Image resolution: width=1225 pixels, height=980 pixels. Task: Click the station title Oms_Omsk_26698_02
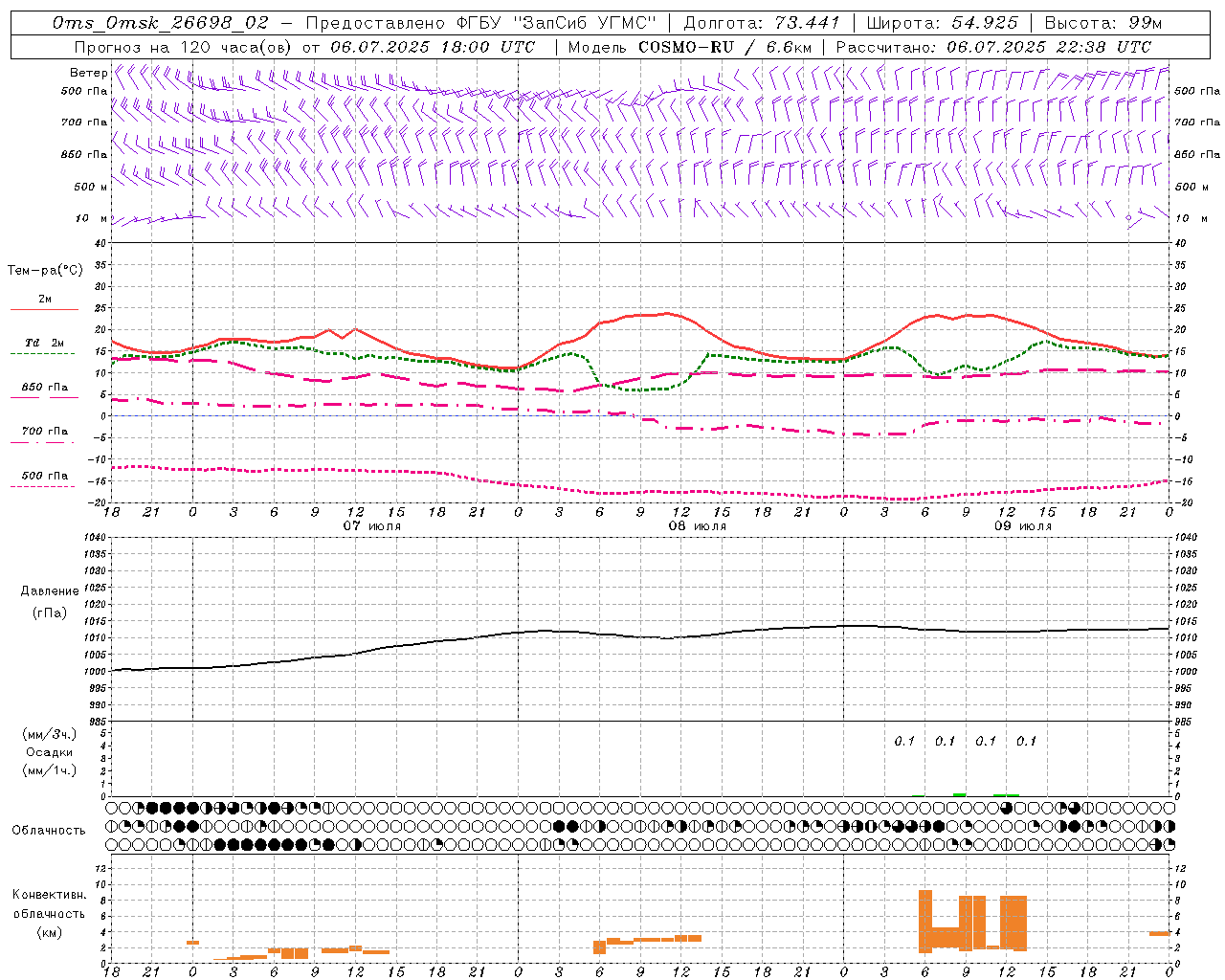(x=161, y=23)
